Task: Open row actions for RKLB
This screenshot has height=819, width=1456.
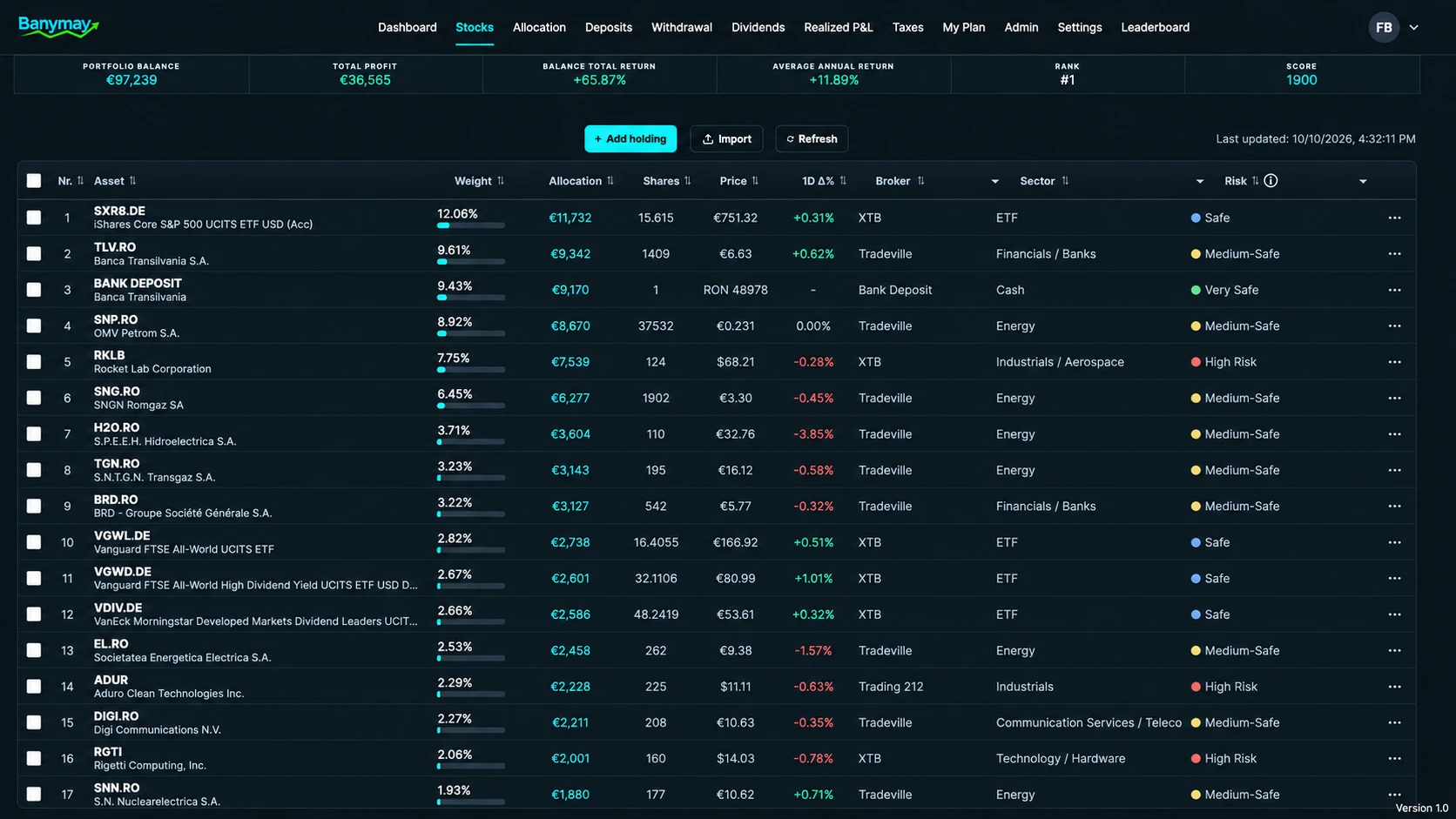Action: click(1394, 362)
